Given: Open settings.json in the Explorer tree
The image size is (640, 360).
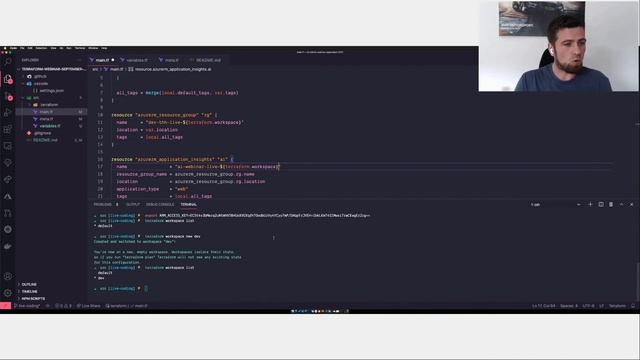Looking at the screenshot, I should point(51,91).
